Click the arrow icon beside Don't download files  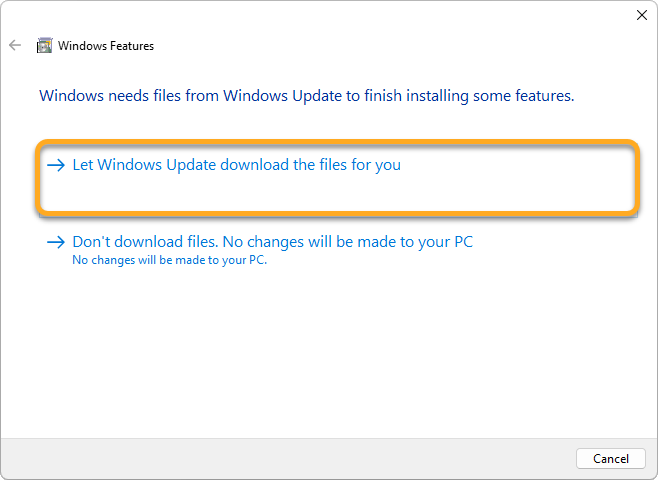click(x=57, y=243)
